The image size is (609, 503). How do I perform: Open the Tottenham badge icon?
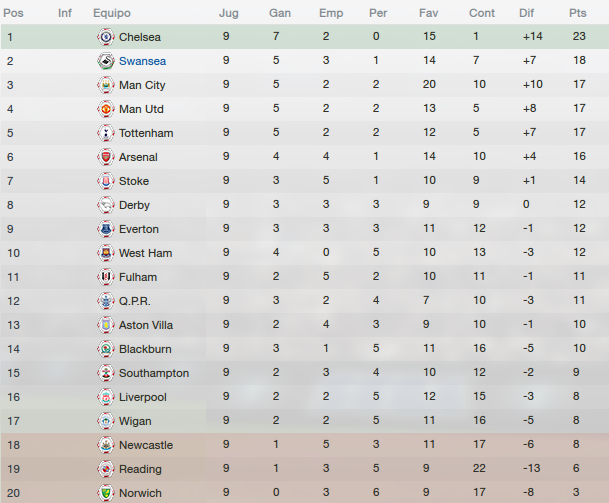(x=106, y=133)
